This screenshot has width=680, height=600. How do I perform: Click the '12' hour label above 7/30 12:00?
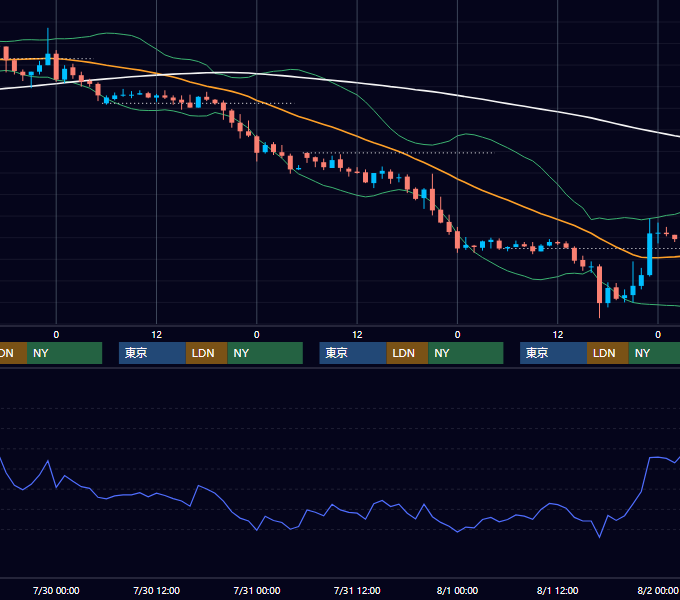tap(157, 335)
